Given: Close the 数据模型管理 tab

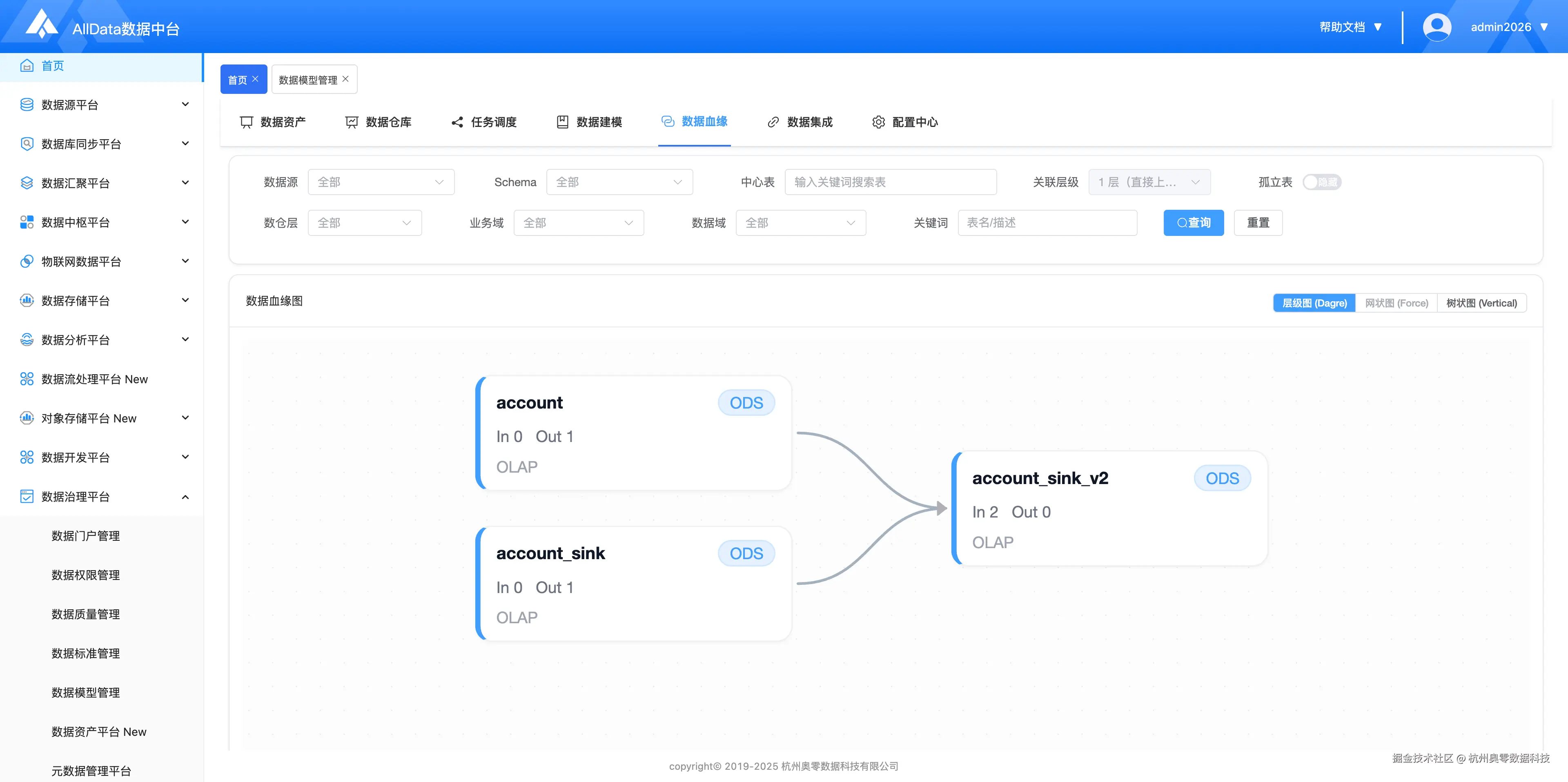Looking at the screenshot, I should click(x=346, y=79).
